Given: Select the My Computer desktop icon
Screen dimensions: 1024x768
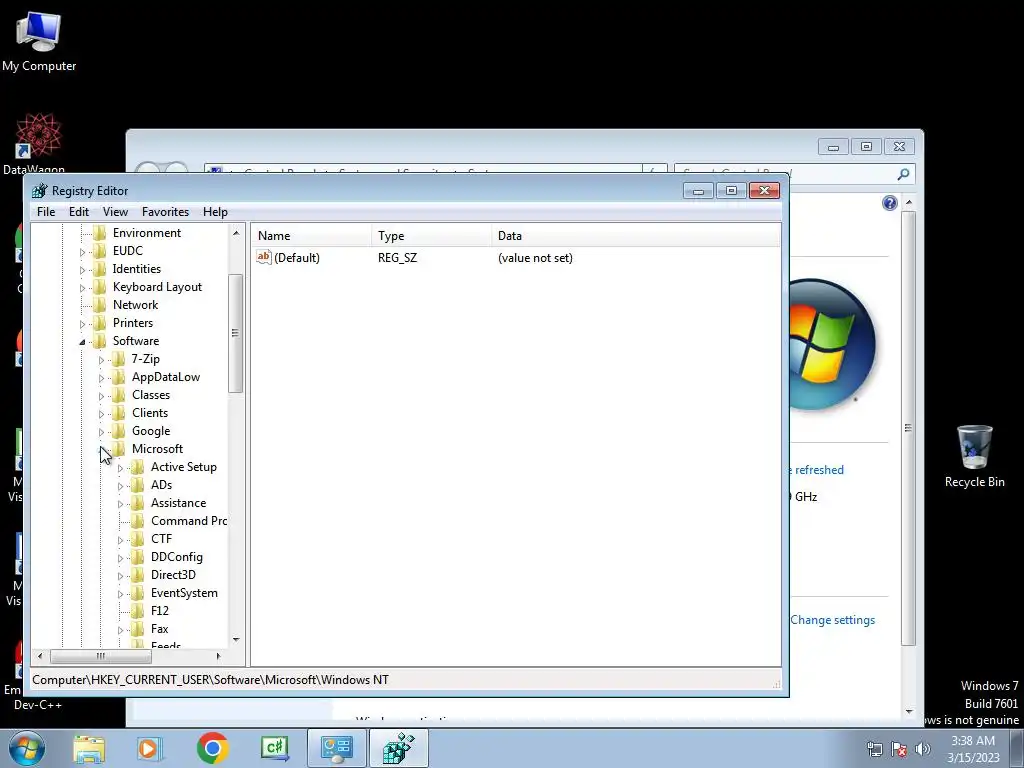Looking at the screenshot, I should click(x=39, y=40).
